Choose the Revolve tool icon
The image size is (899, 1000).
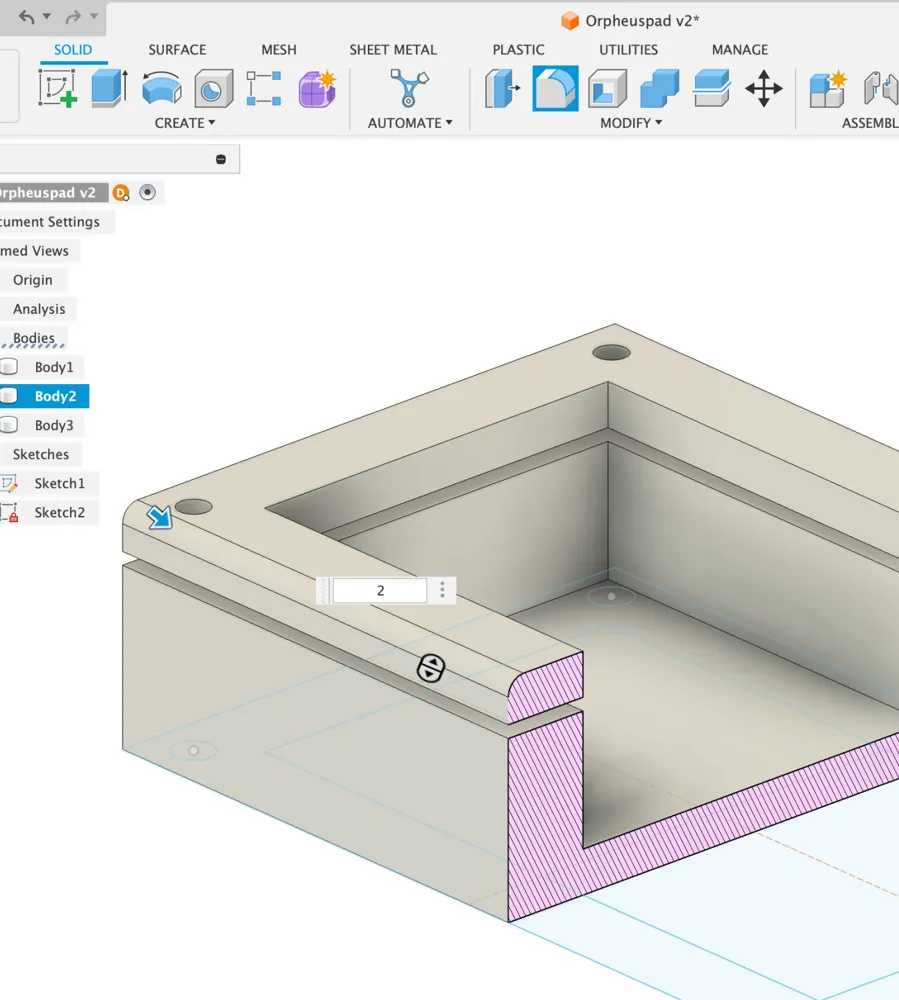coord(162,88)
